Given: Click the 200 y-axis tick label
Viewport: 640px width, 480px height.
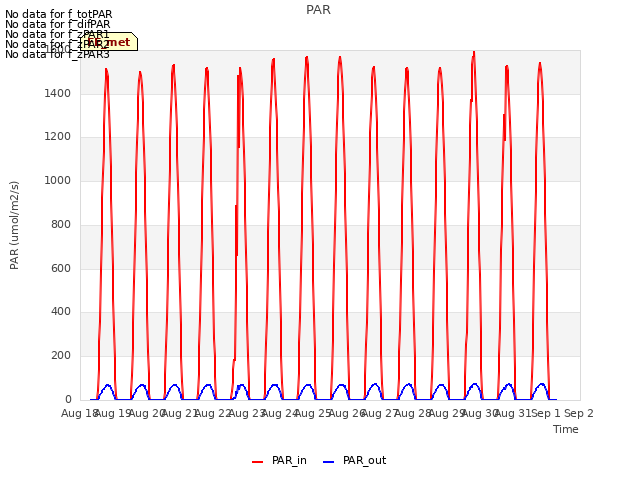Looking at the screenshot, I should (61, 356).
